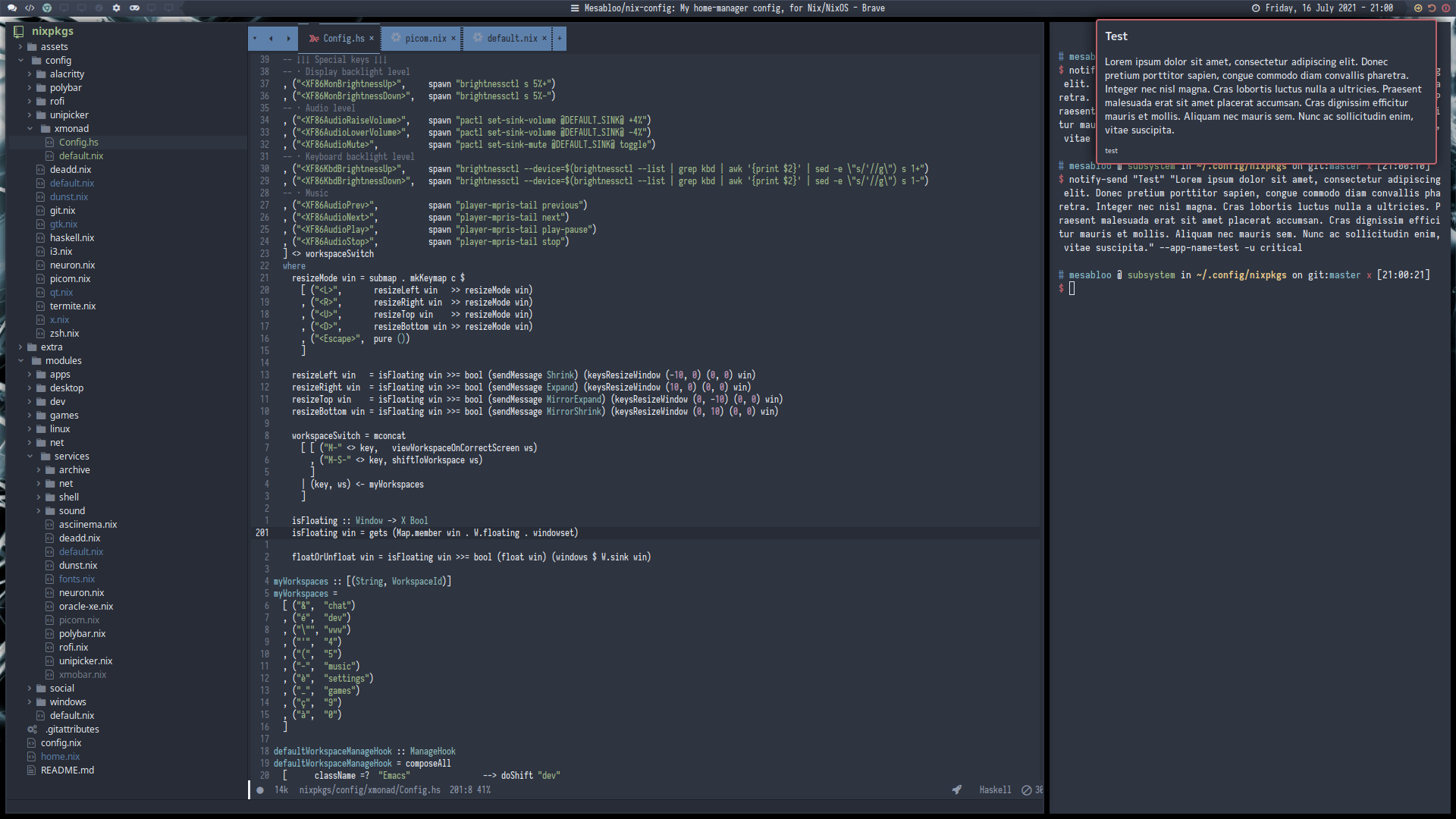Close the picom.nix tab

click(453, 38)
